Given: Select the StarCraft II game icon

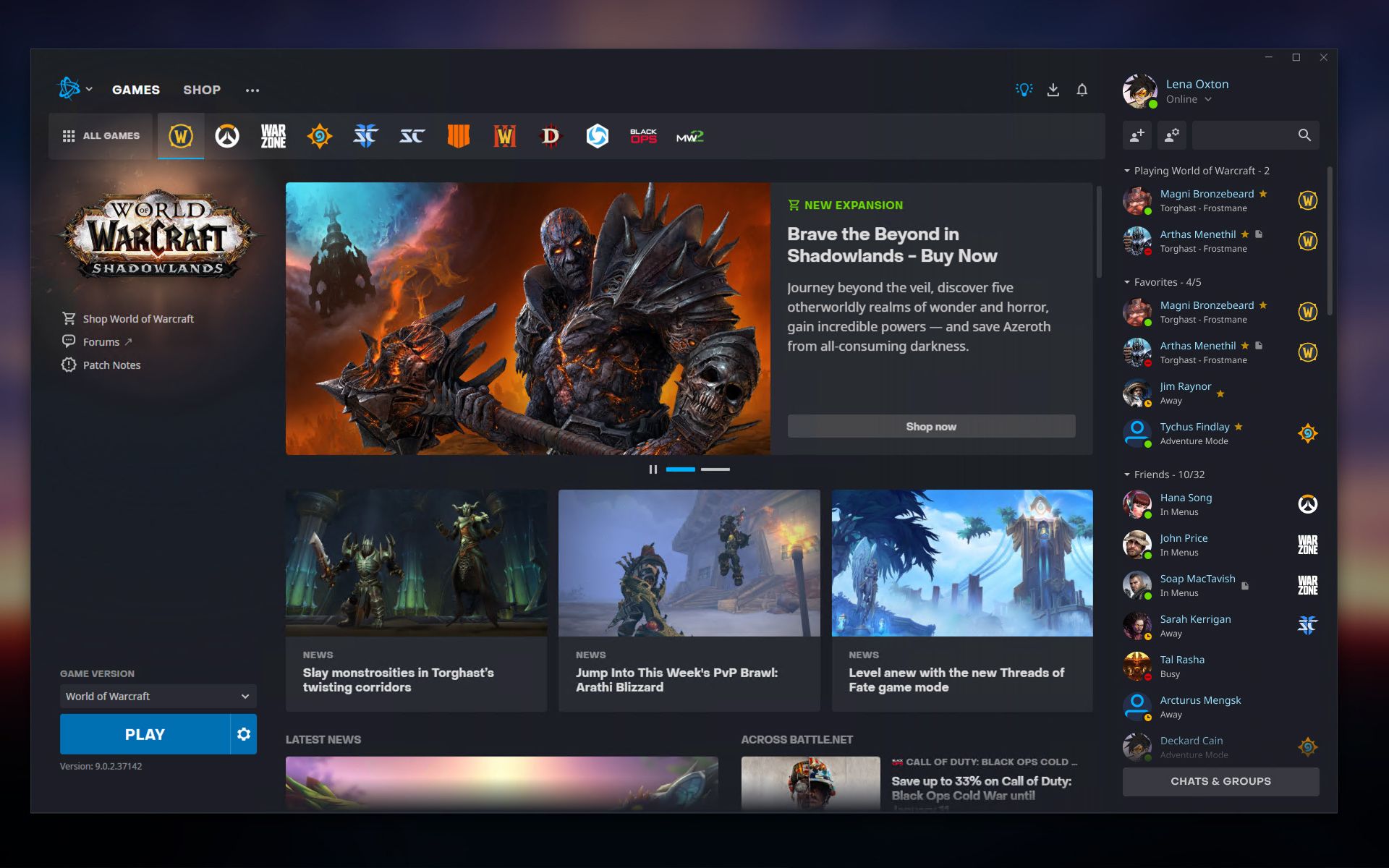Looking at the screenshot, I should pos(366,136).
